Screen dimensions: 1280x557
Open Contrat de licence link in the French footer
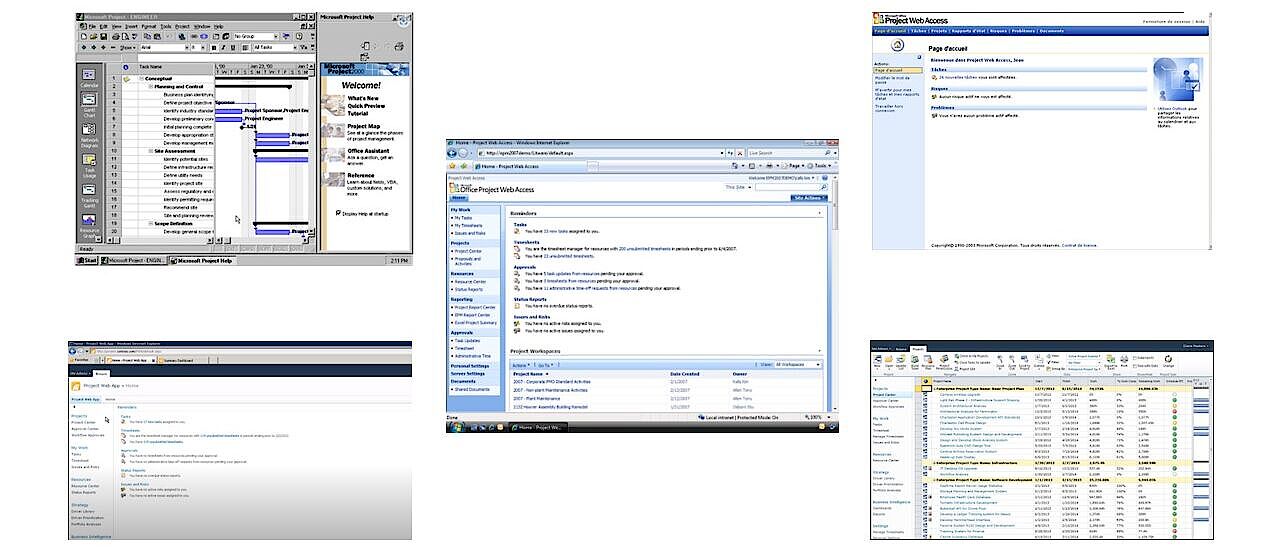click(x=1078, y=245)
